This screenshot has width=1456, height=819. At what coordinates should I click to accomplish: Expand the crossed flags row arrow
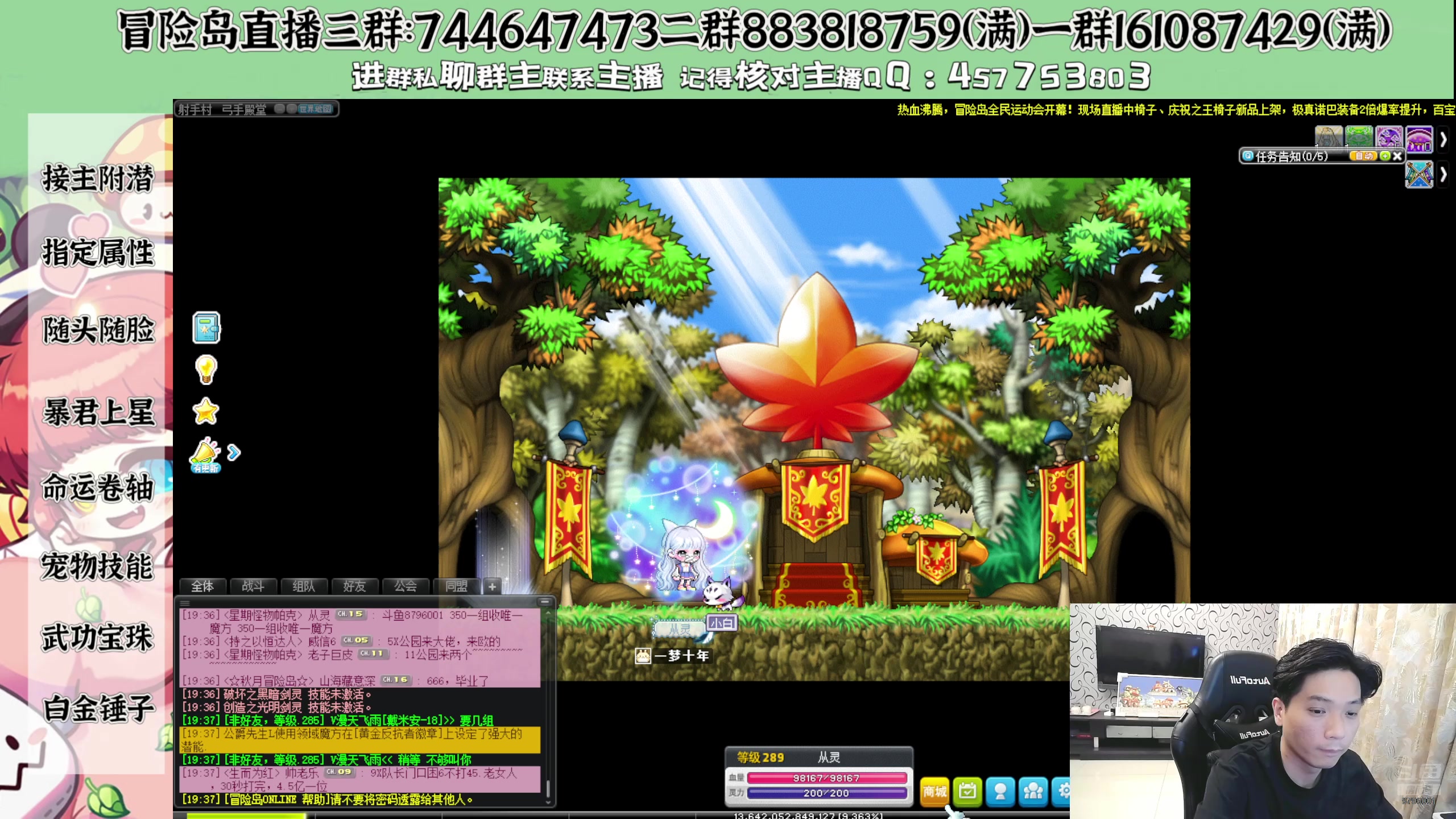click(x=1443, y=175)
